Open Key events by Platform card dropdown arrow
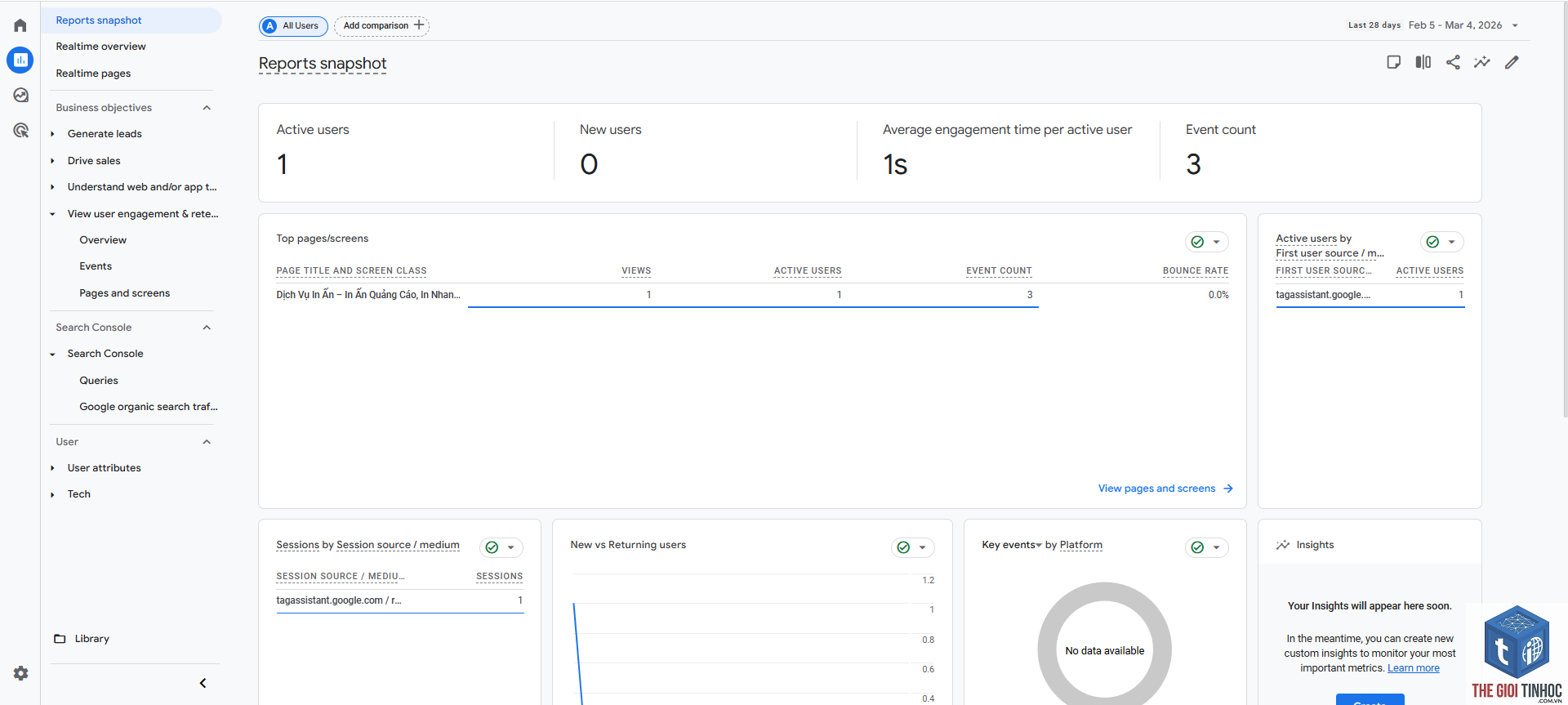Viewport: 1568px width, 705px height. click(x=1216, y=547)
